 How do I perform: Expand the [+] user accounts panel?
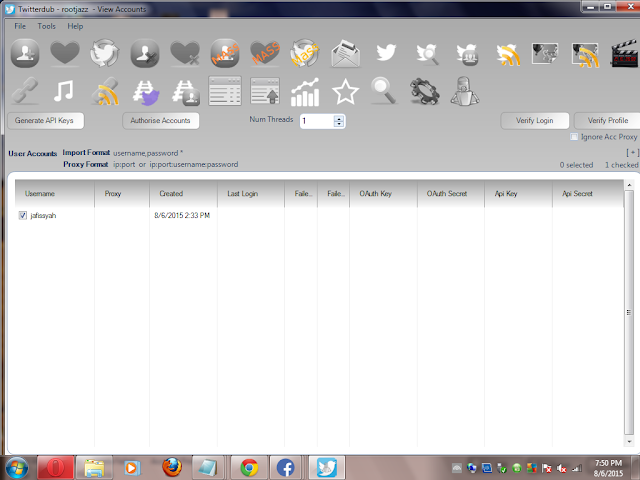coord(633,153)
